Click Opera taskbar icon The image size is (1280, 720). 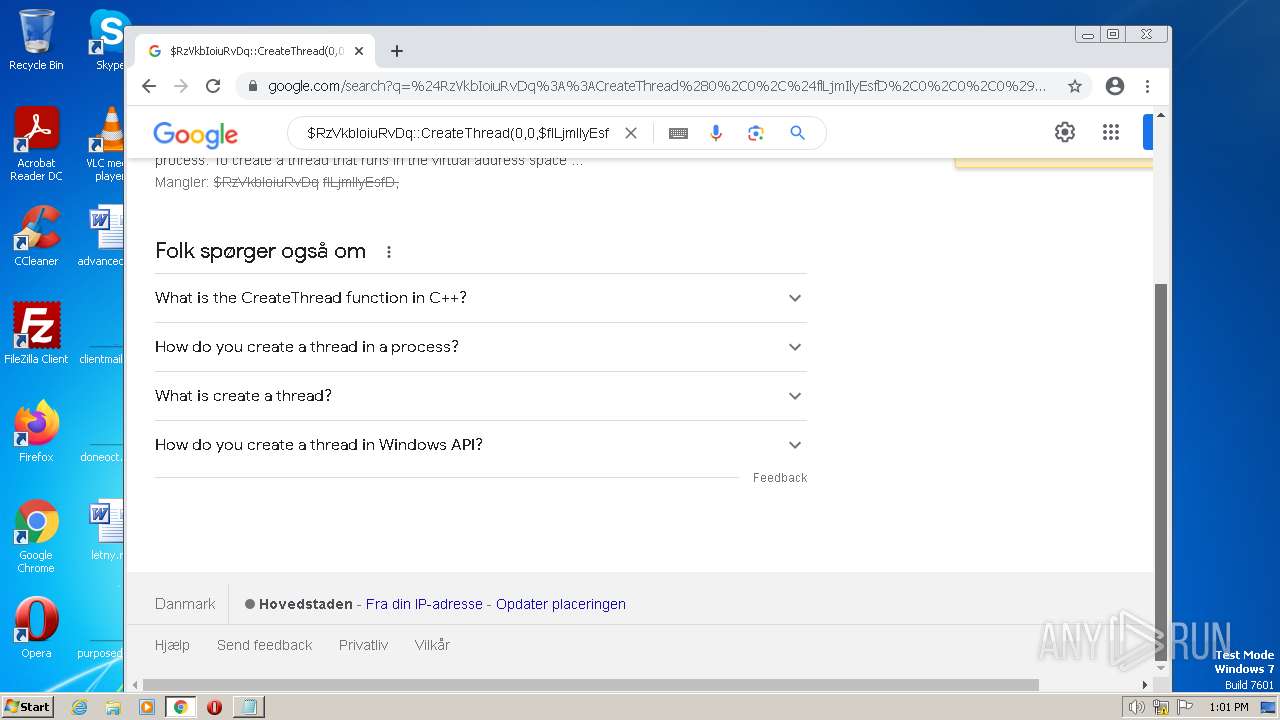(x=214, y=707)
